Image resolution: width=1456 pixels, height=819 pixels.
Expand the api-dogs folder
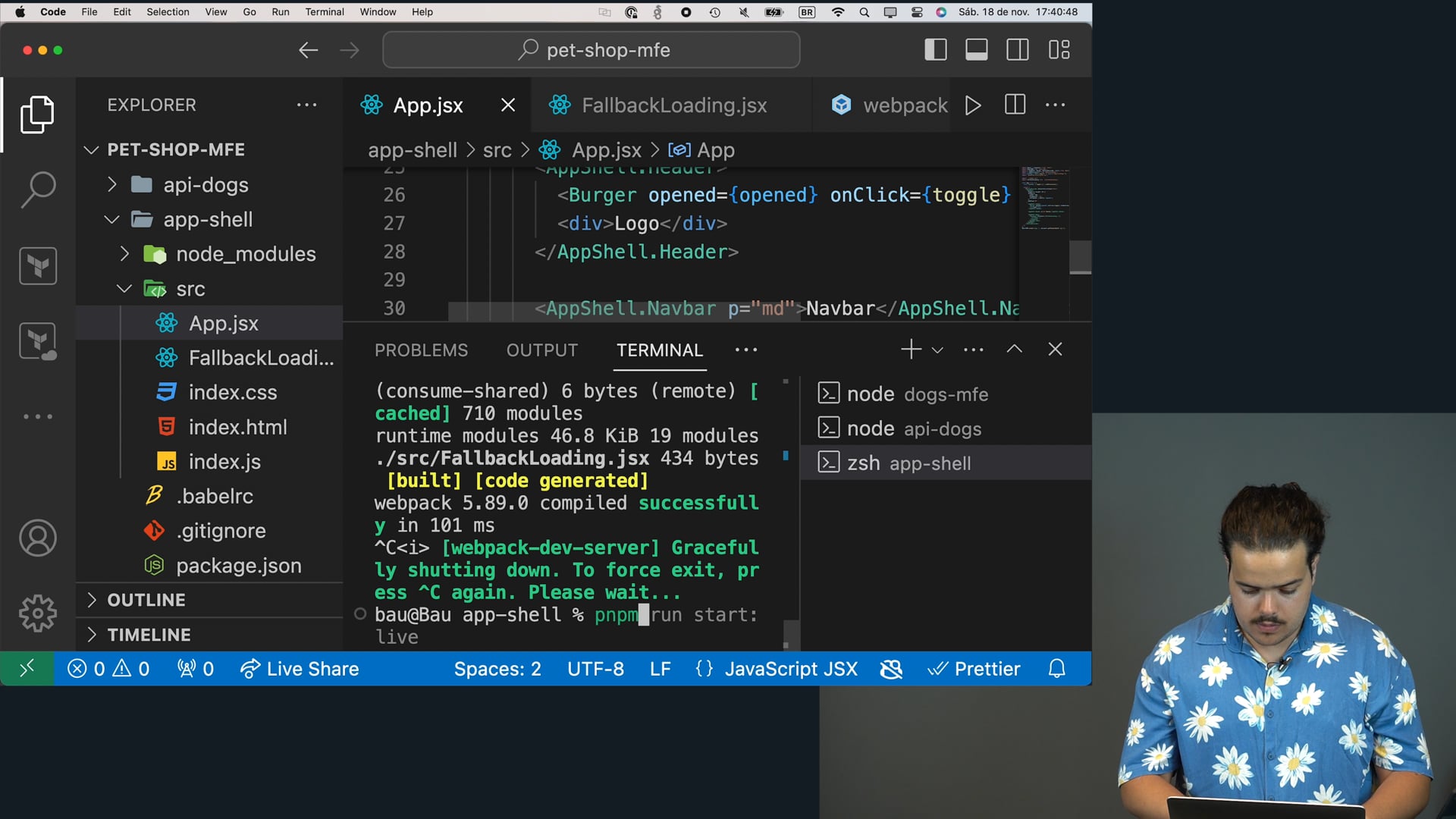pos(206,185)
